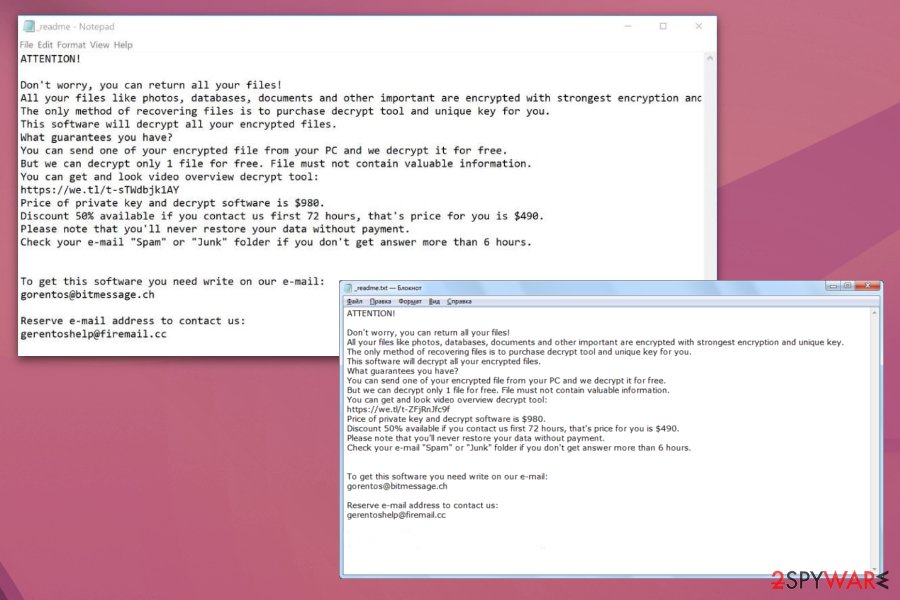Screen dimensions: 900x600
Task: Click the Notepad icon in the _readme - Notepad title bar
Action: pyautogui.click(x=29, y=26)
